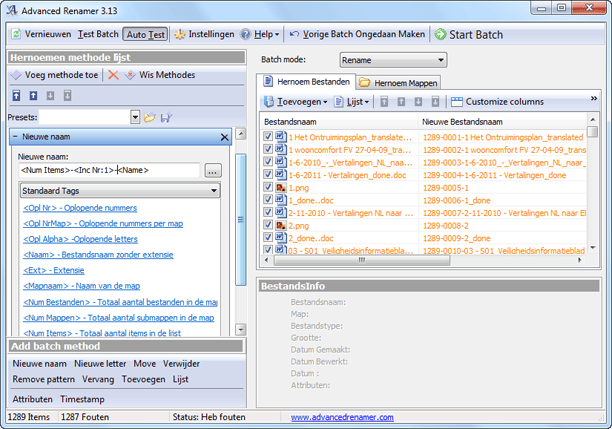Click Start Batch play icon

point(441,34)
